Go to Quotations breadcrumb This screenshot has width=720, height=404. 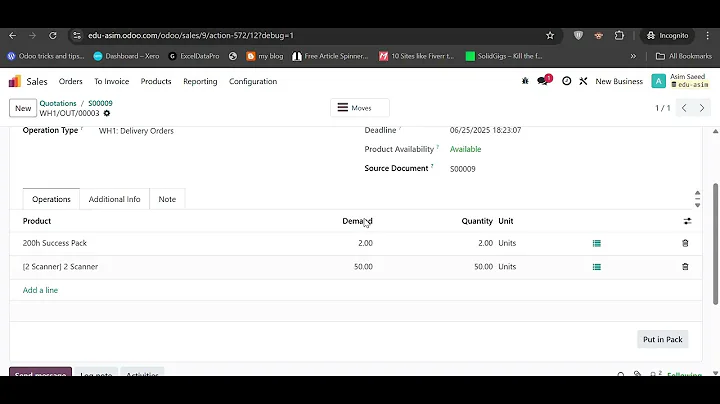pos(58,103)
